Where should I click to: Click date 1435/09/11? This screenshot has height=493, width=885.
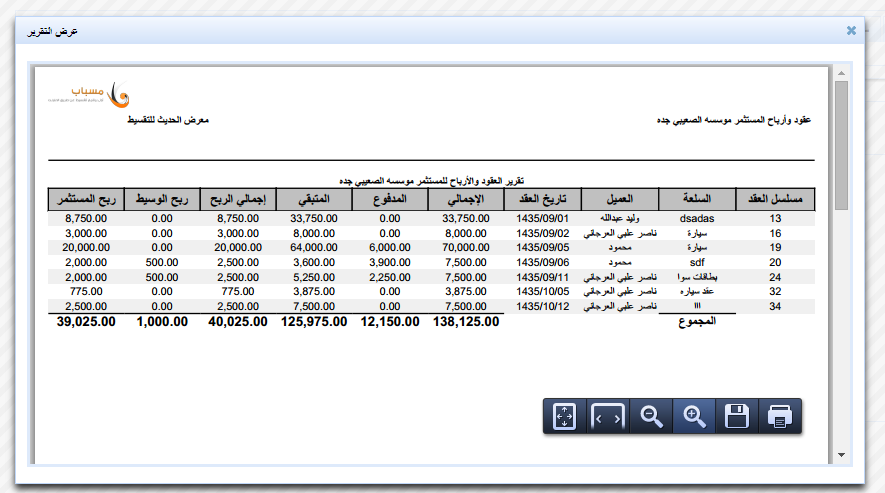pos(542,277)
